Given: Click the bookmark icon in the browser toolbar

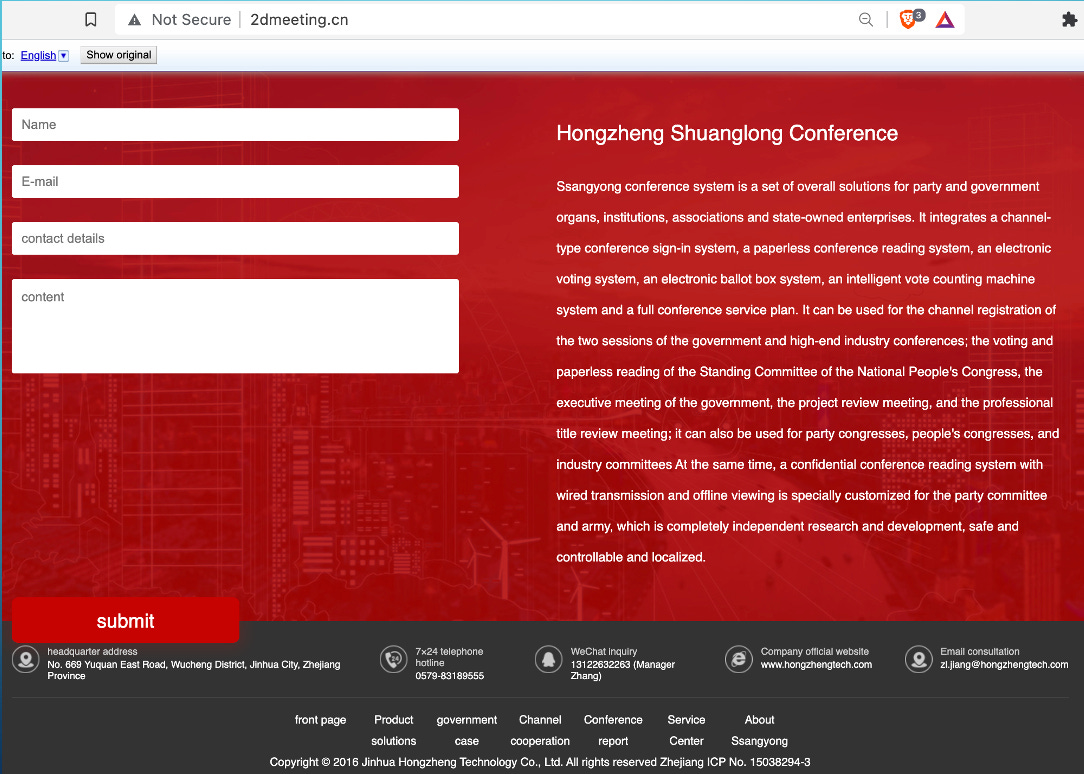Looking at the screenshot, I should pyautogui.click(x=91, y=19).
